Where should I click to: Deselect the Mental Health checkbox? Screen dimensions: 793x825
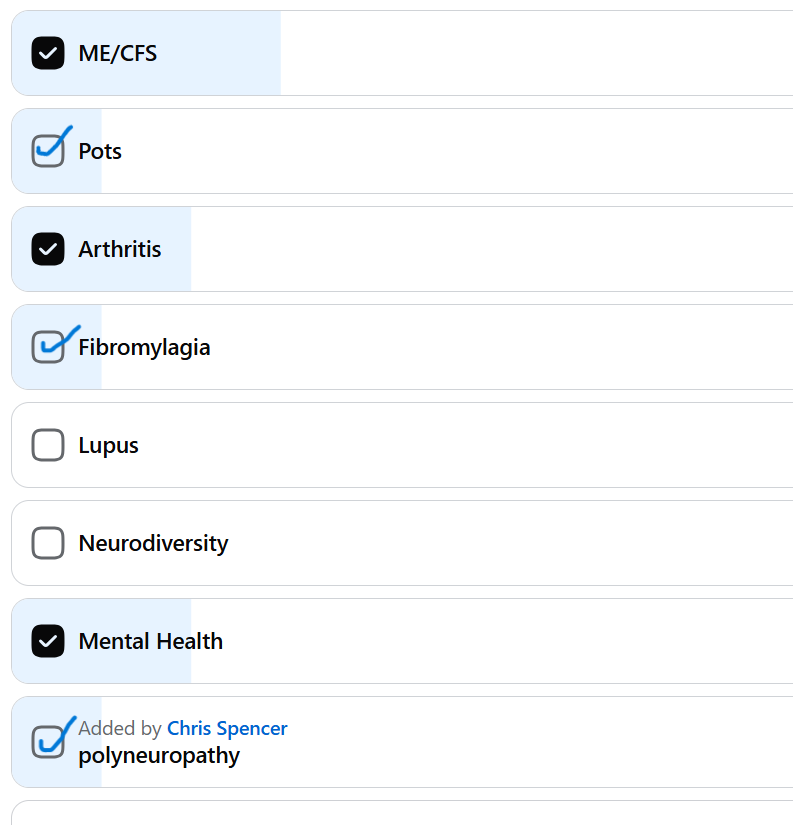48,641
